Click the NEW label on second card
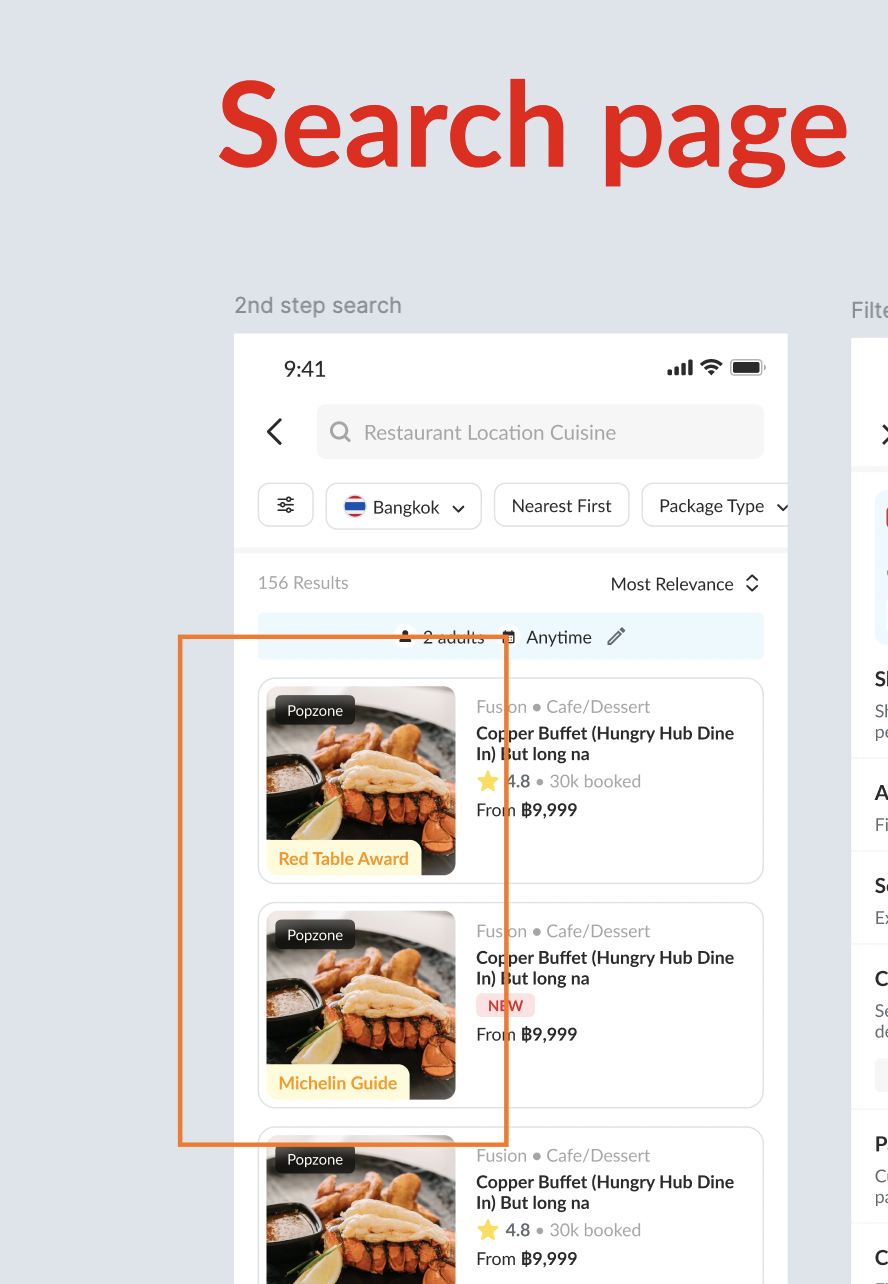The image size is (888, 1284). point(506,1006)
